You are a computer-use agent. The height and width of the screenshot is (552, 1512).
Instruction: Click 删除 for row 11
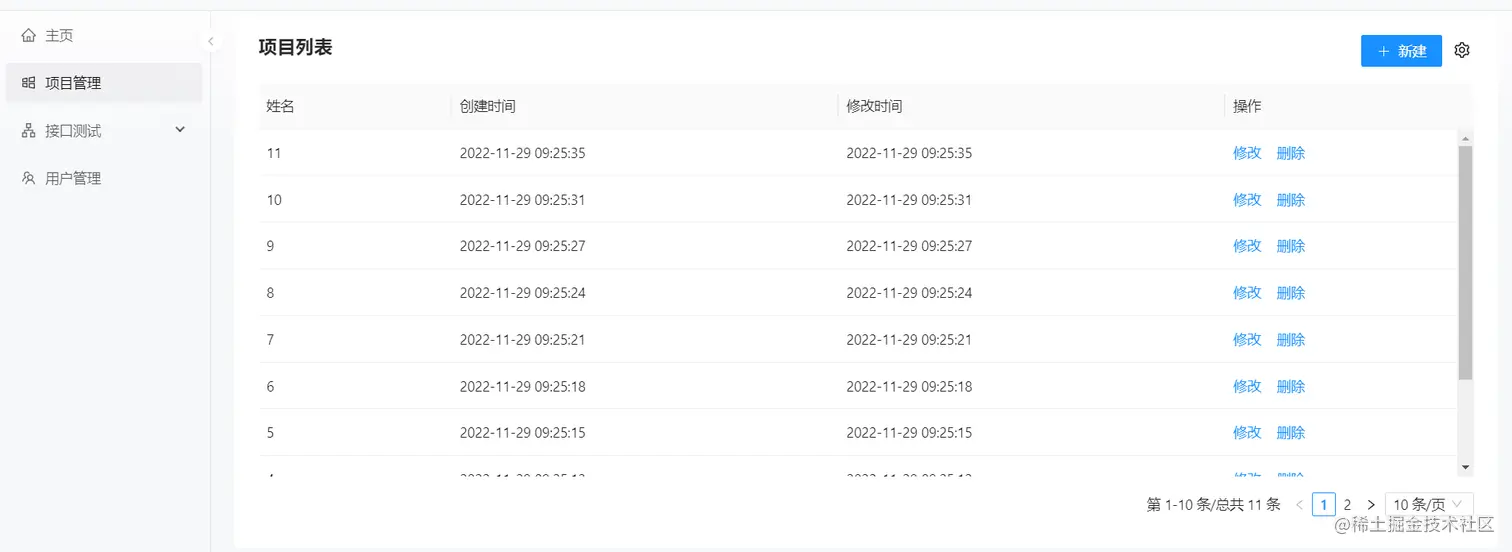tap(1291, 153)
